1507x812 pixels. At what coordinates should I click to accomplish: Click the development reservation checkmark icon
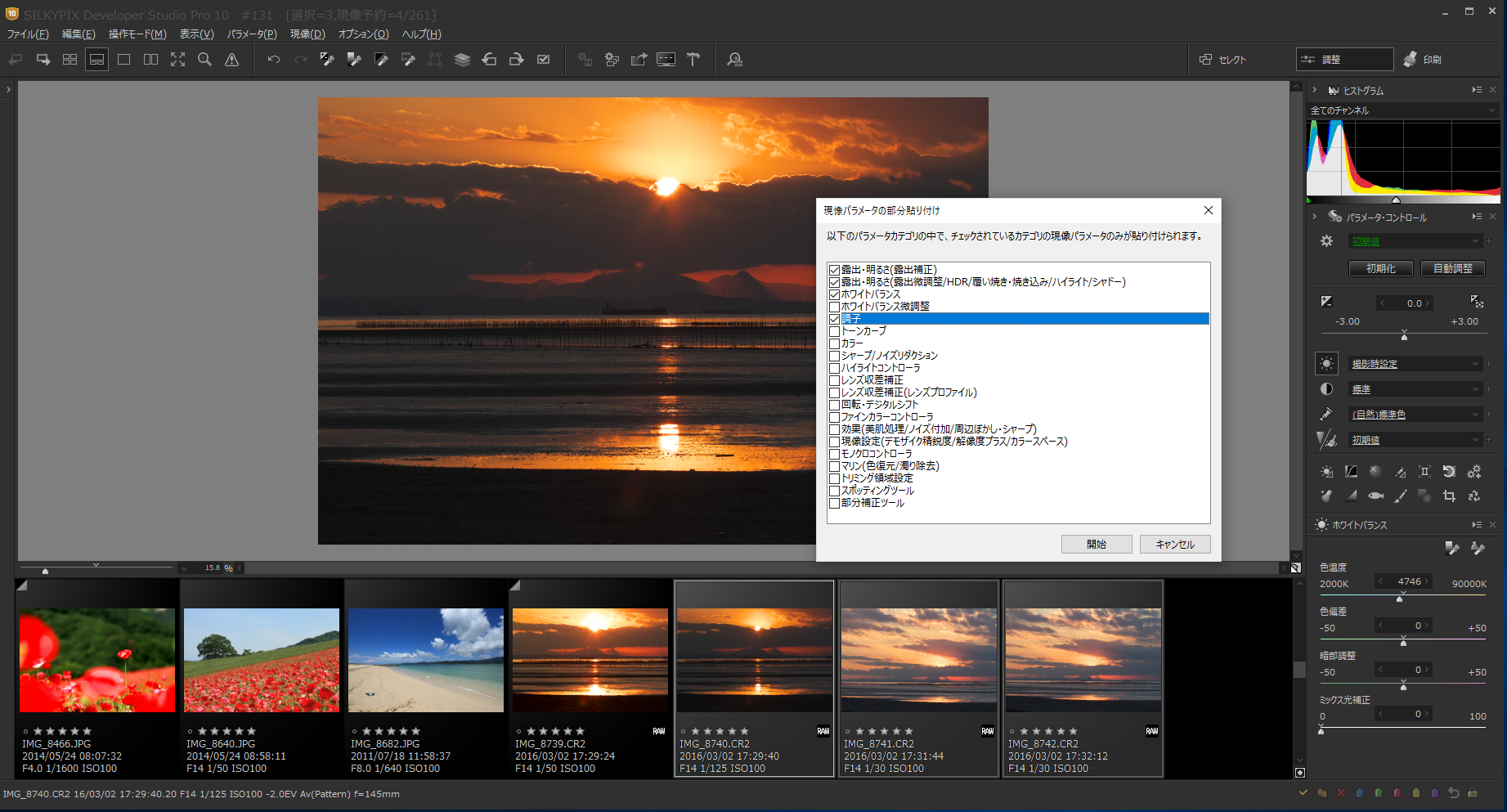click(x=543, y=60)
